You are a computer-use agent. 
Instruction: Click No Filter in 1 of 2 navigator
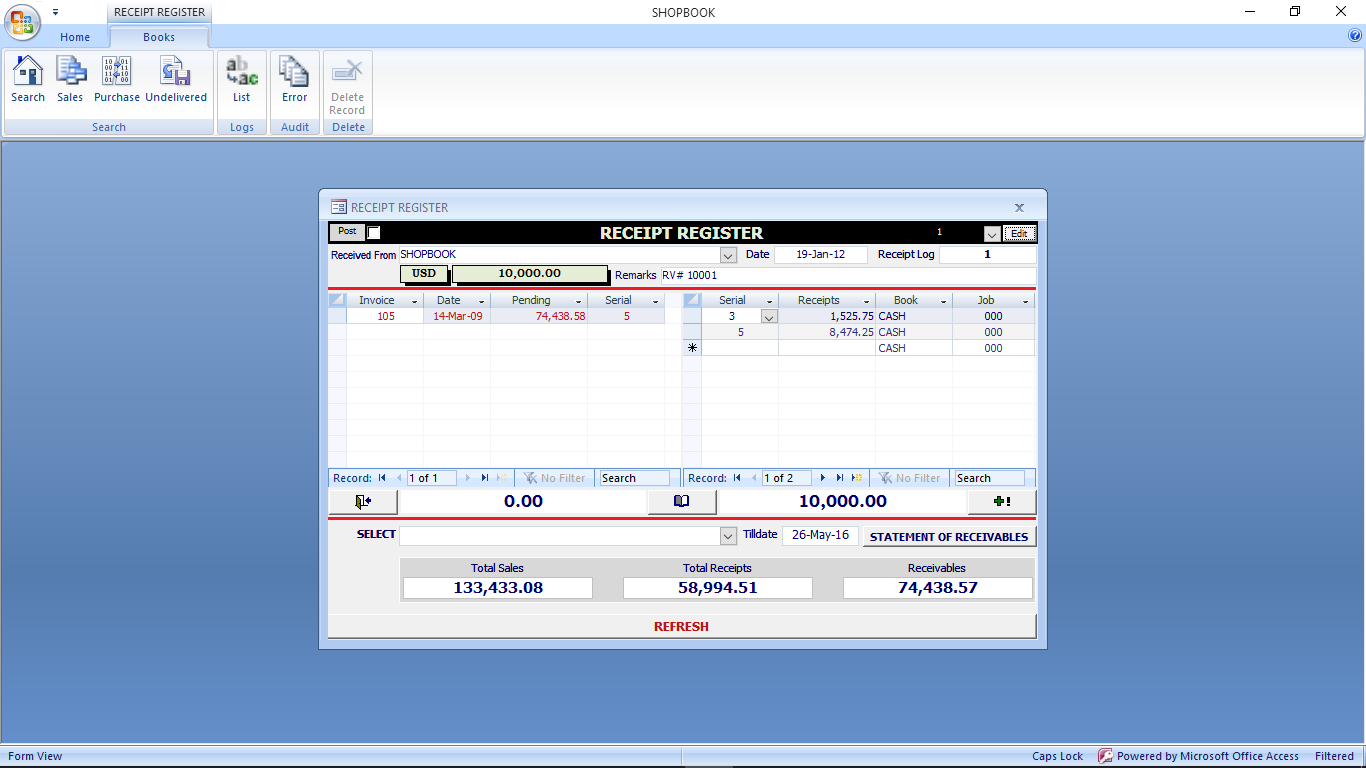909,478
